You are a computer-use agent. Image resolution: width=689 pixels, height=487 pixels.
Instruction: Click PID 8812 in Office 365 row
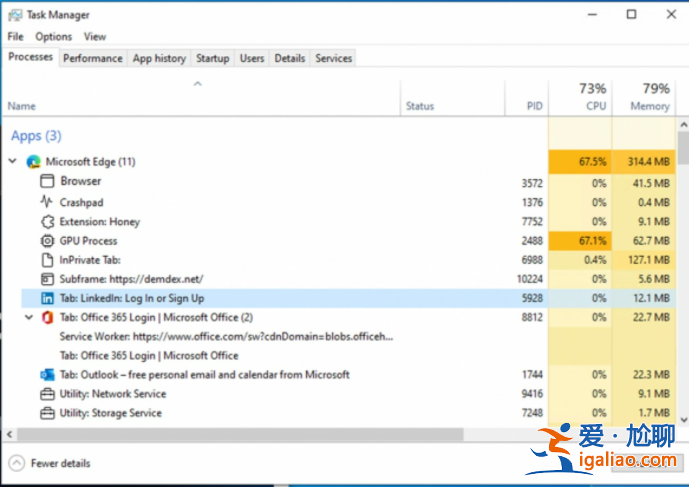pyautogui.click(x=532, y=317)
